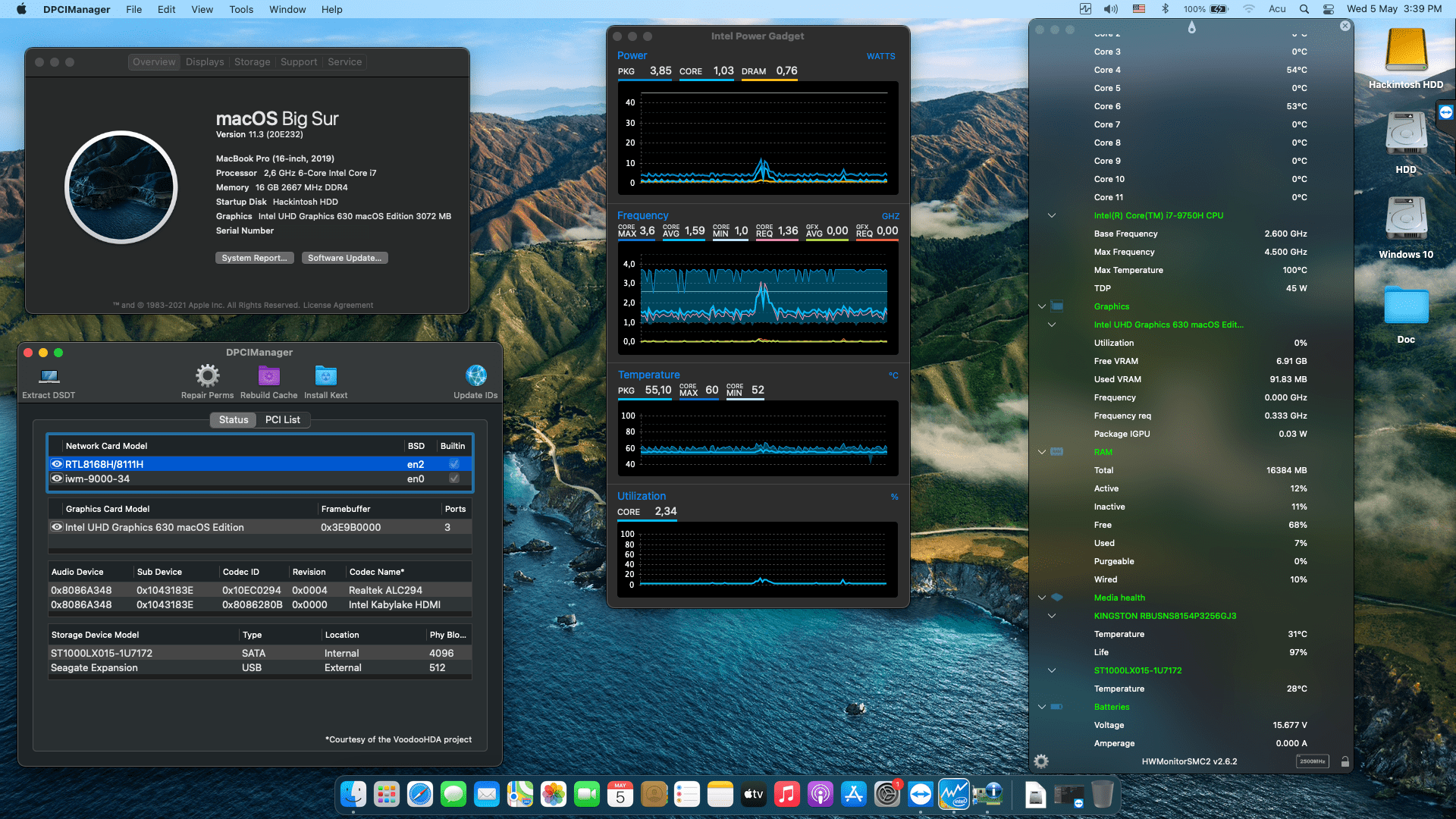This screenshot has width=1456, height=819.
Task: Click eye icon for RTL8168H/8111H row
Action: coord(57,464)
